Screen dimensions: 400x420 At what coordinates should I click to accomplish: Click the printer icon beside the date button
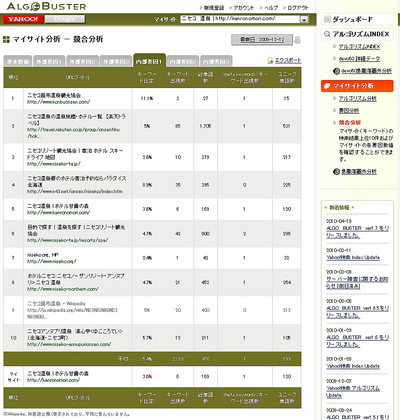tap(297, 40)
